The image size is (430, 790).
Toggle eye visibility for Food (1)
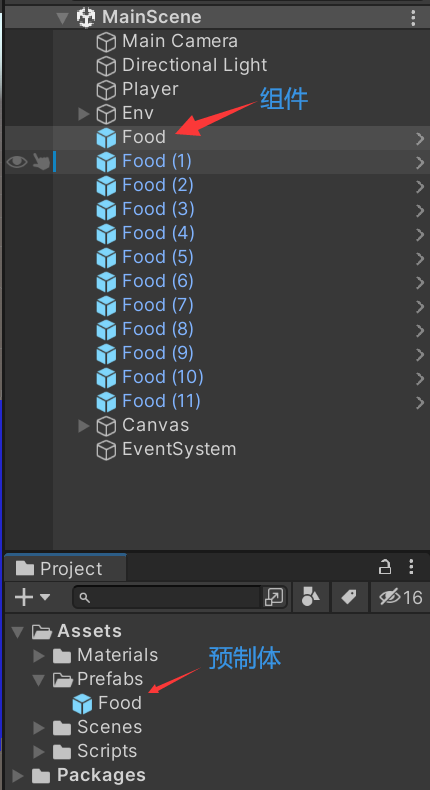pos(17,162)
